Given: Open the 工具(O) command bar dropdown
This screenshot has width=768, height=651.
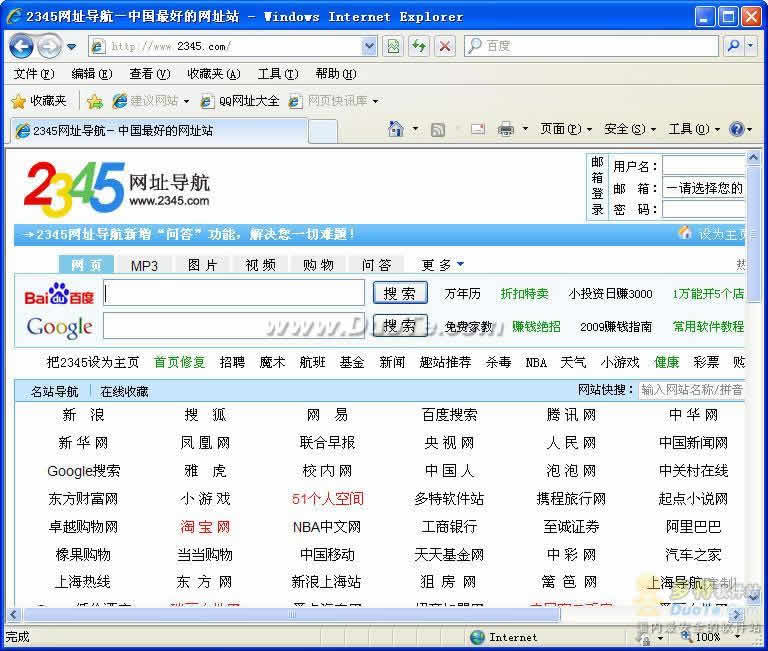Looking at the screenshot, I should coord(694,129).
